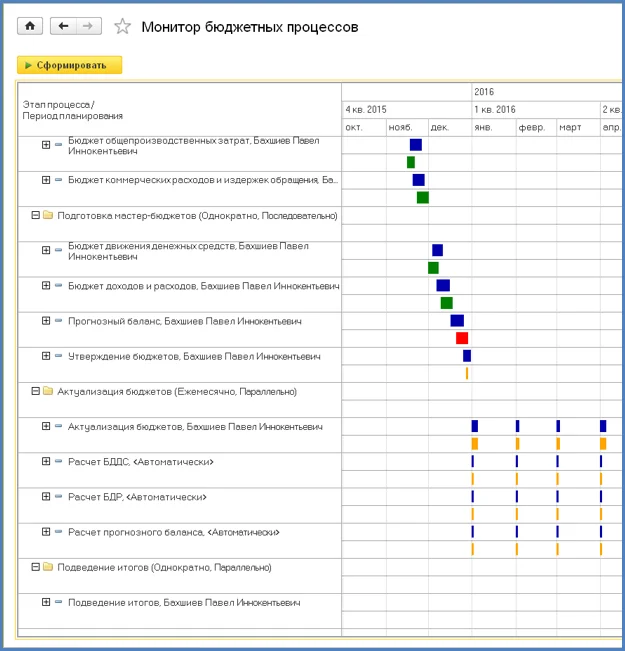Expand the Расчет БДДС row
Image resolution: width=625 pixels, height=651 pixels.
click(46, 461)
